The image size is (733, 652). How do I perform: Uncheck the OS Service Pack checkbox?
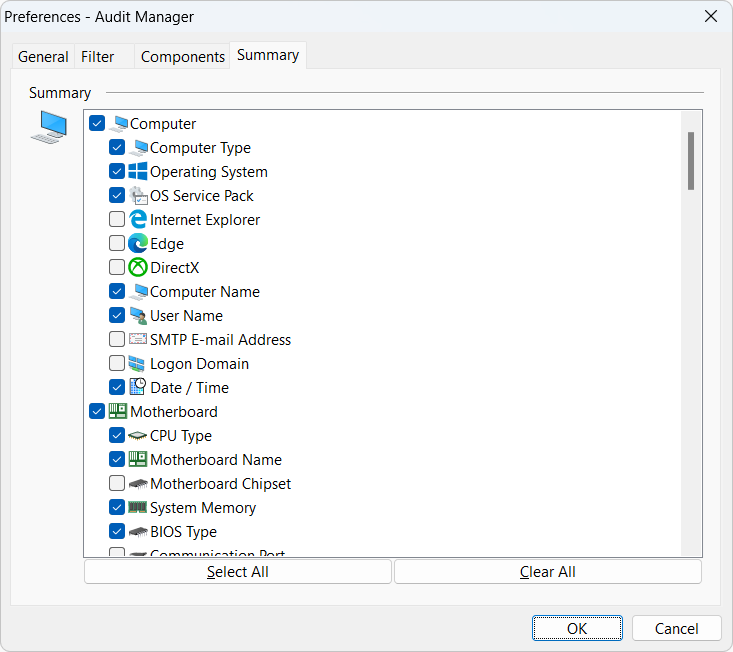point(117,196)
